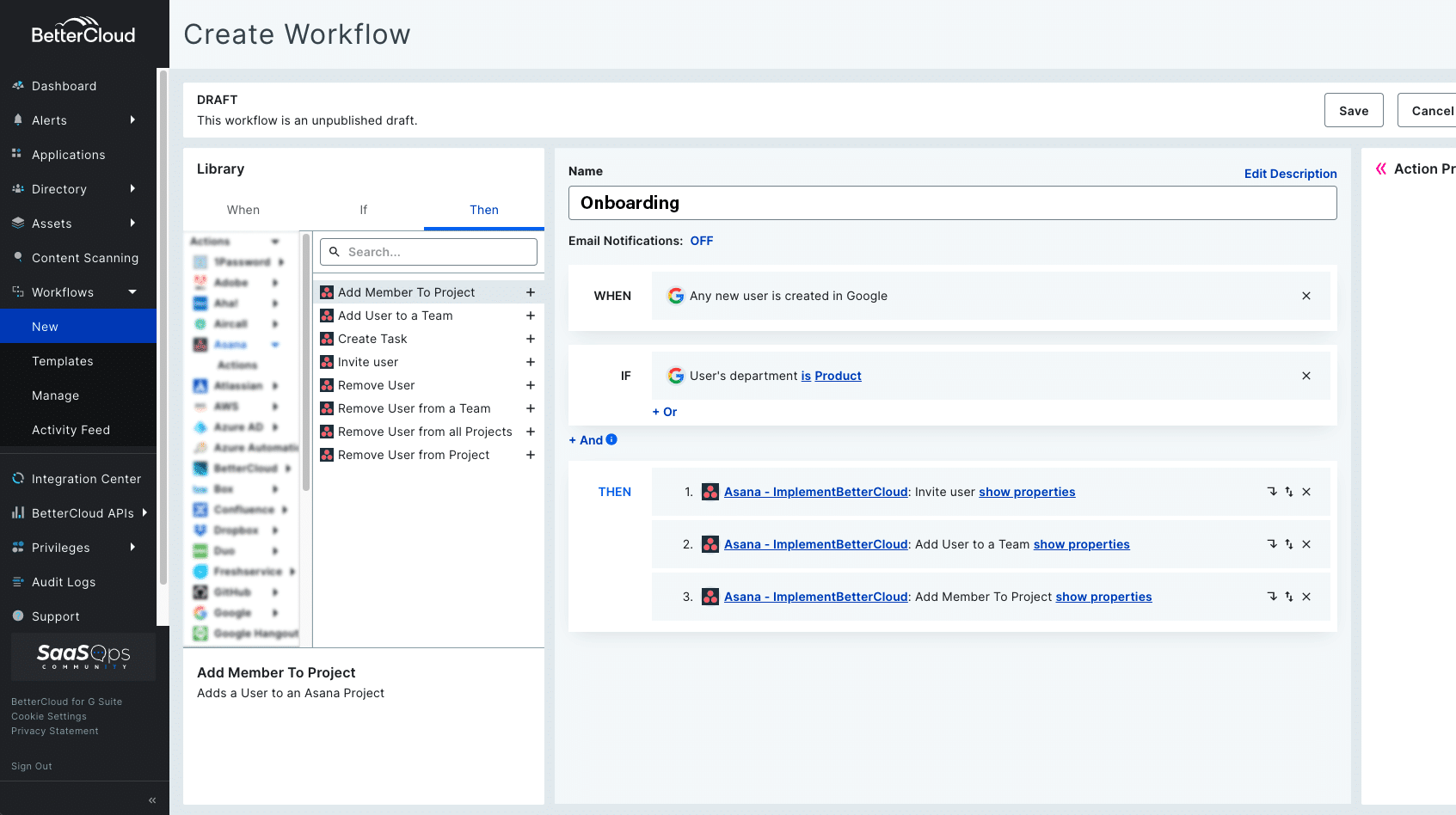Select the Then library tab
Image resolution: width=1456 pixels, height=815 pixels.
[x=484, y=210]
